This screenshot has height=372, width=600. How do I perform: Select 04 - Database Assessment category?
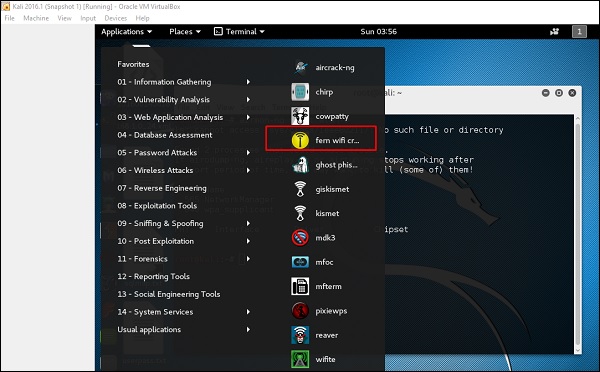[165, 135]
